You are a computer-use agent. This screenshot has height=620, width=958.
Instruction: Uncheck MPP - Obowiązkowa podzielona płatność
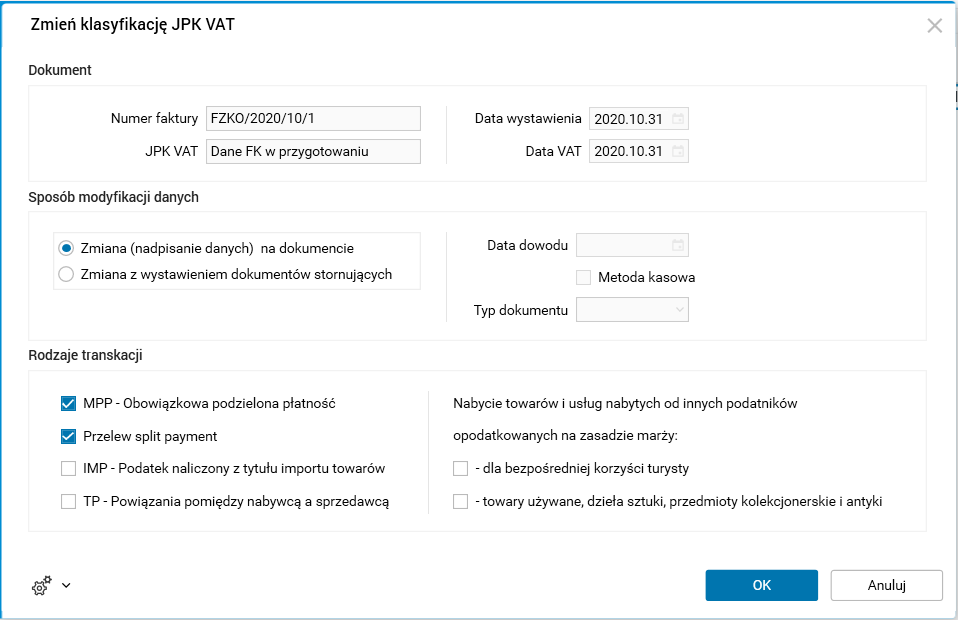(x=69, y=404)
